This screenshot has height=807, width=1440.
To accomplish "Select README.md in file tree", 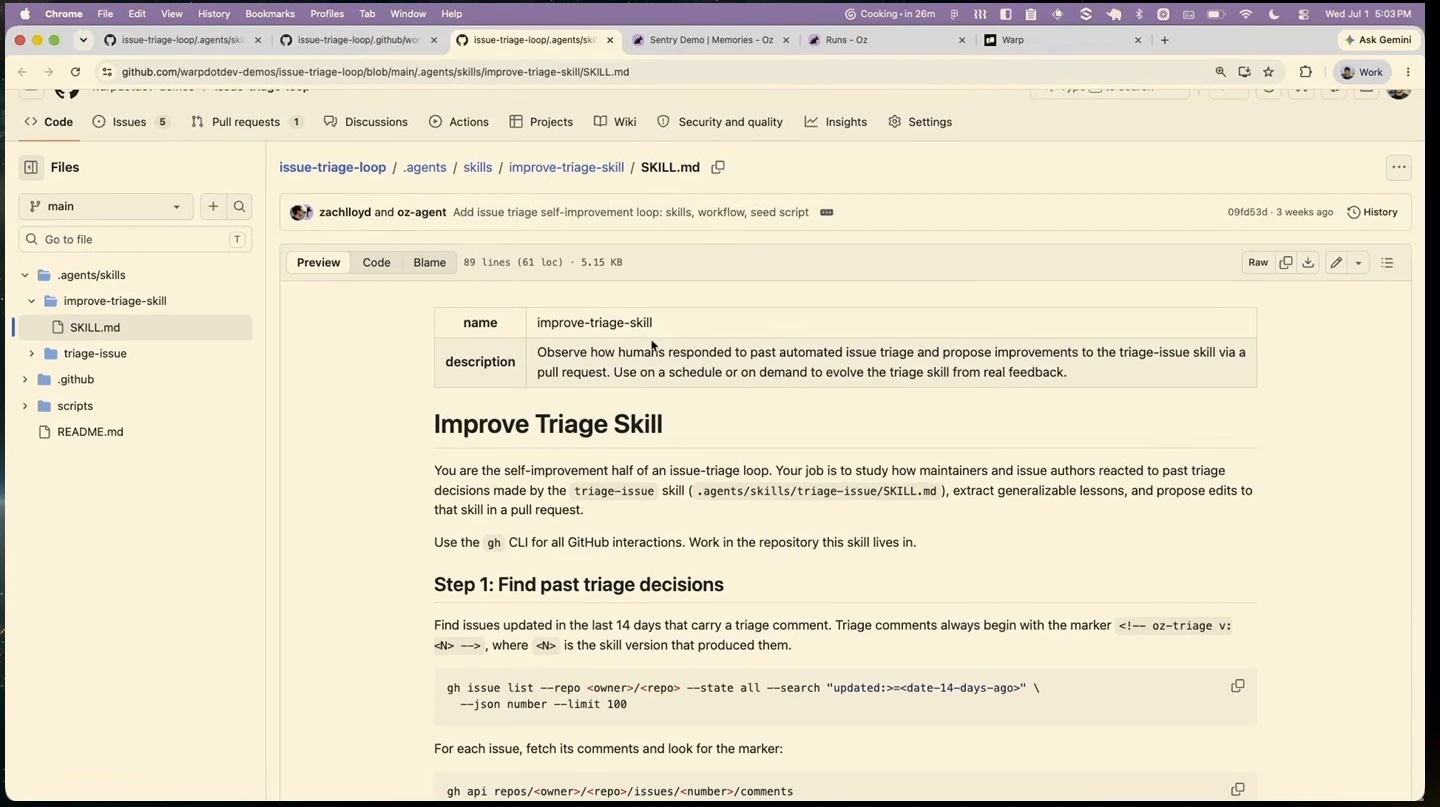I will point(90,432).
